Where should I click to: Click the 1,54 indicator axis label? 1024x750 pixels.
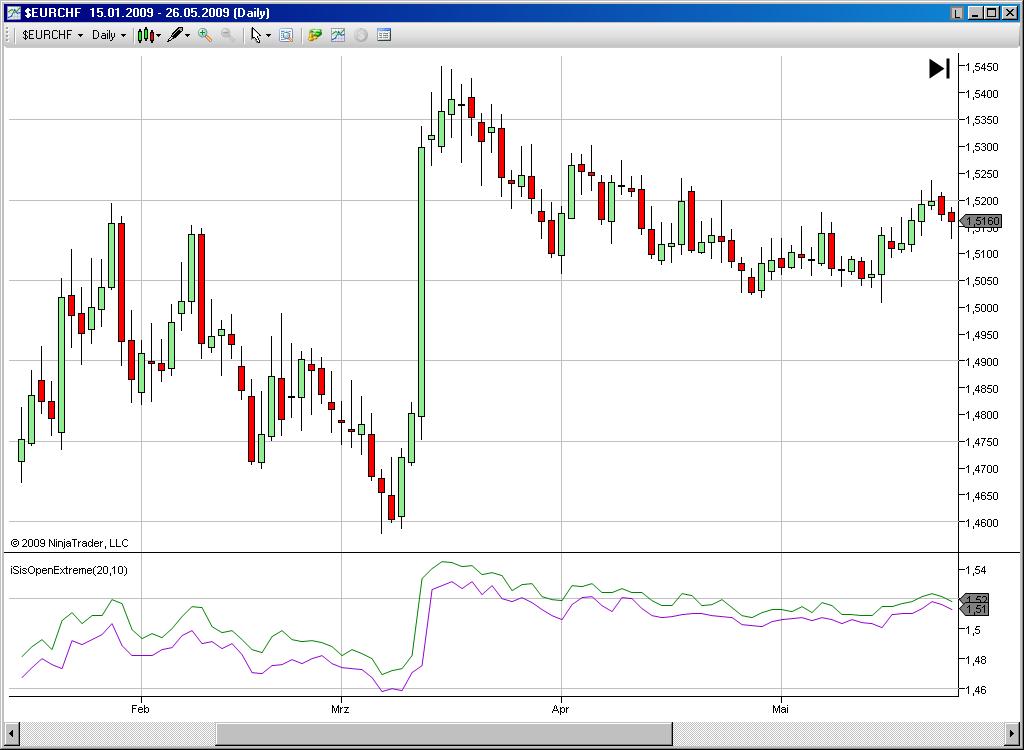[977, 570]
